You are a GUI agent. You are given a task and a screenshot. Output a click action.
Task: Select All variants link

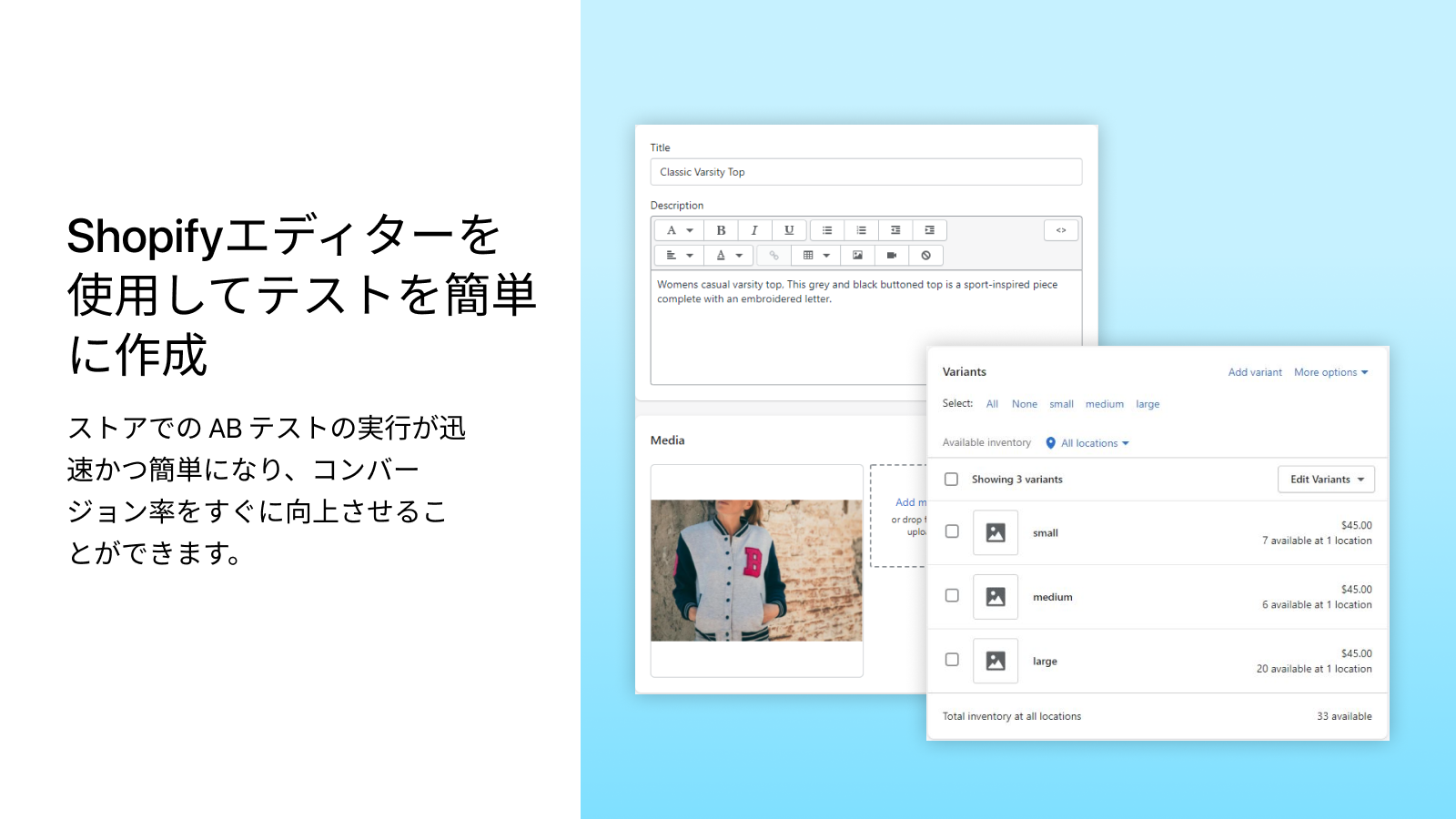(992, 404)
